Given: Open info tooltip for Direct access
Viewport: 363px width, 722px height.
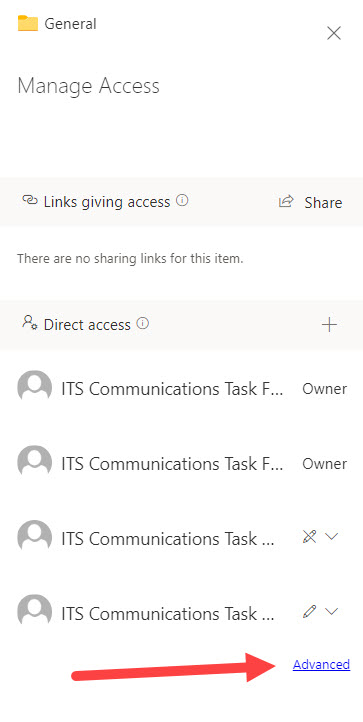Looking at the screenshot, I should tap(143, 324).
